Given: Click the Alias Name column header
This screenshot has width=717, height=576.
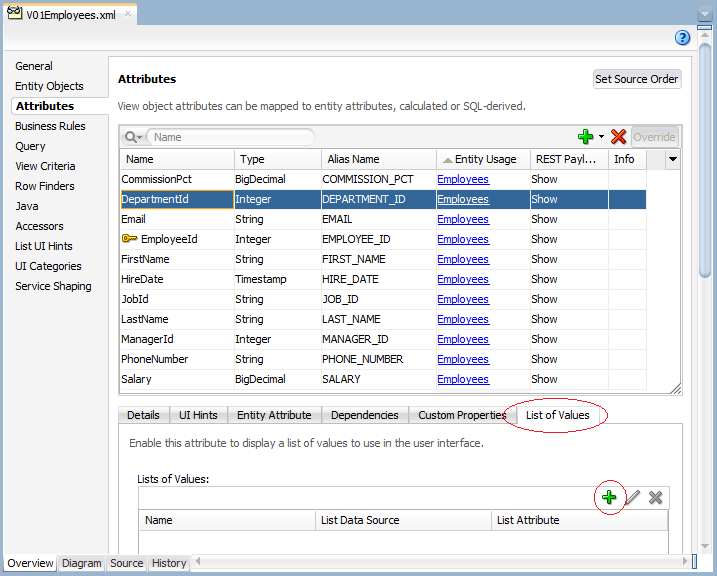Looking at the screenshot, I should click(379, 159).
